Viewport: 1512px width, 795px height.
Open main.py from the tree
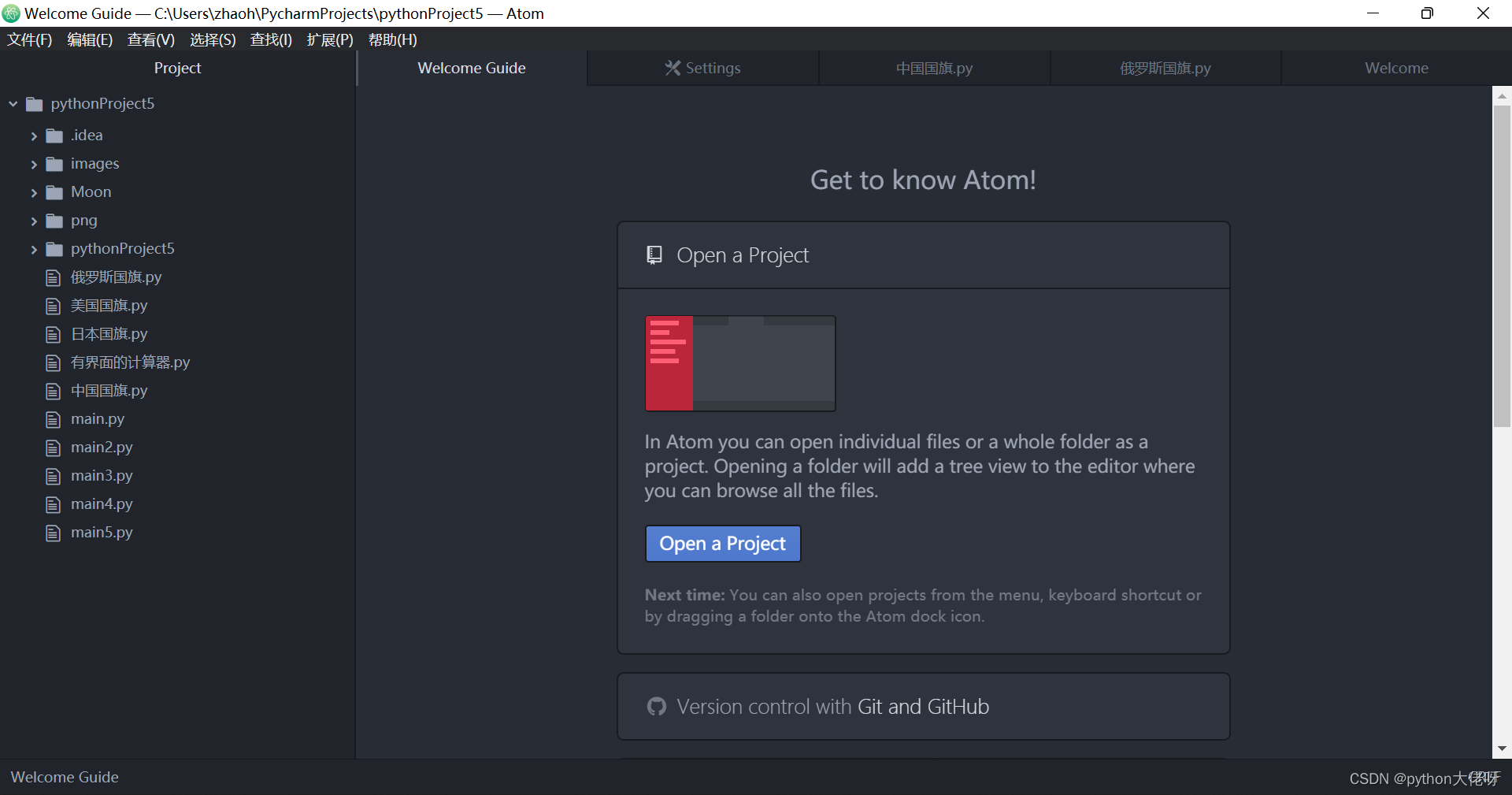pos(98,419)
